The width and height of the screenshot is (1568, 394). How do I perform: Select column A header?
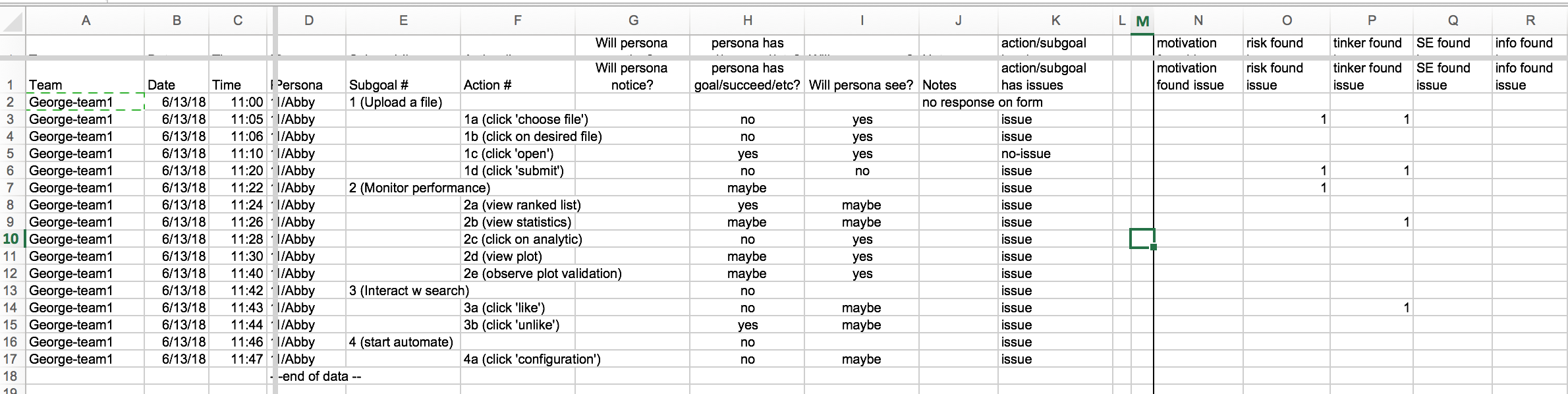86,20
